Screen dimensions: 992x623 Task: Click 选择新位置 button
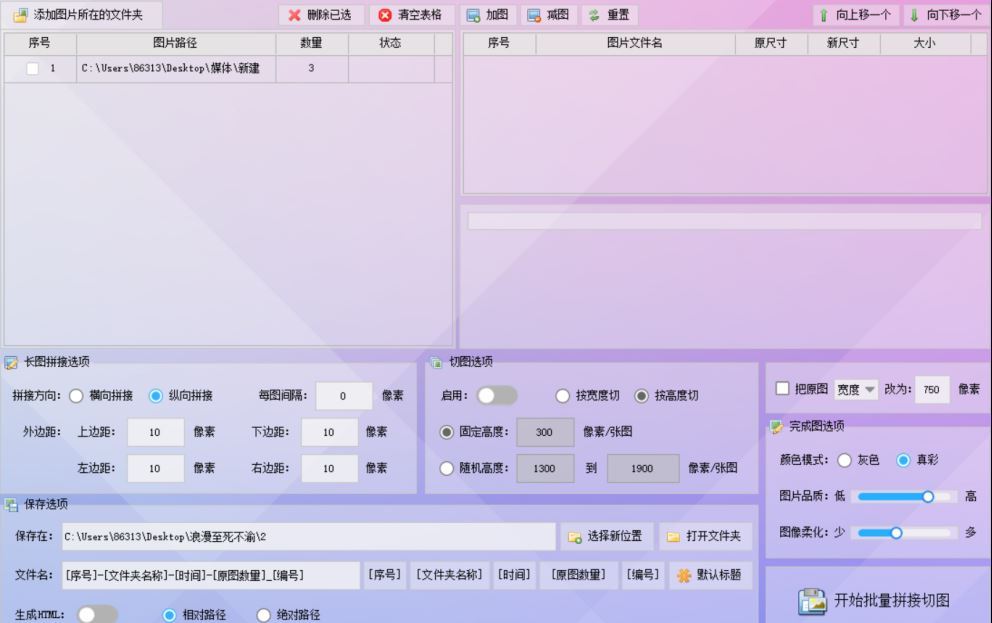click(x=607, y=537)
